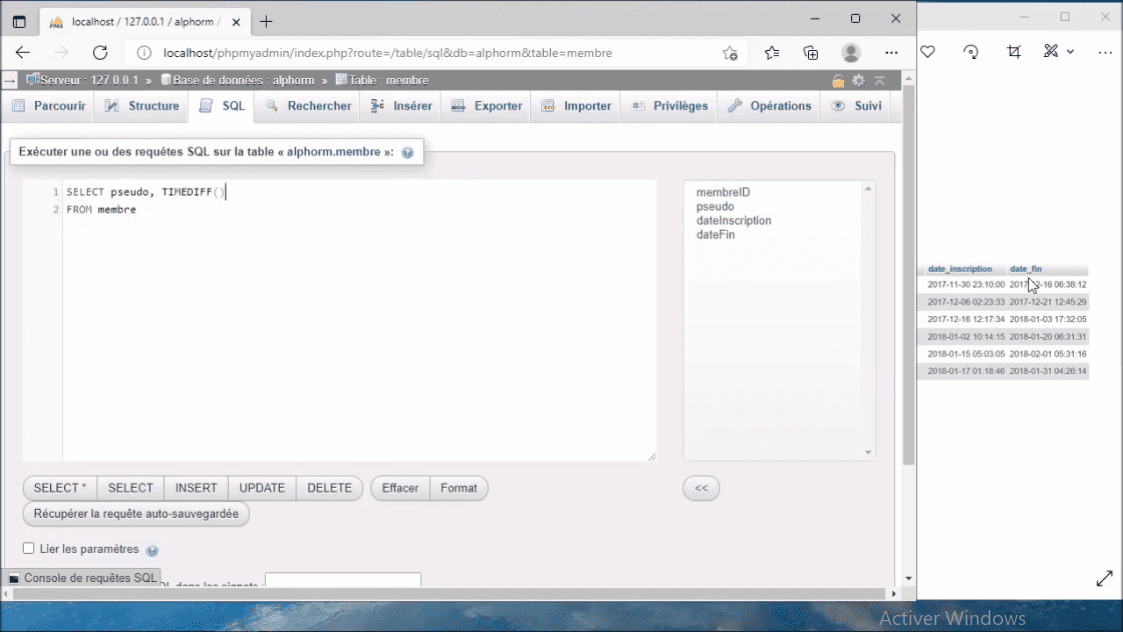
Task: Open the Rechercher tab
Action: coord(309,106)
